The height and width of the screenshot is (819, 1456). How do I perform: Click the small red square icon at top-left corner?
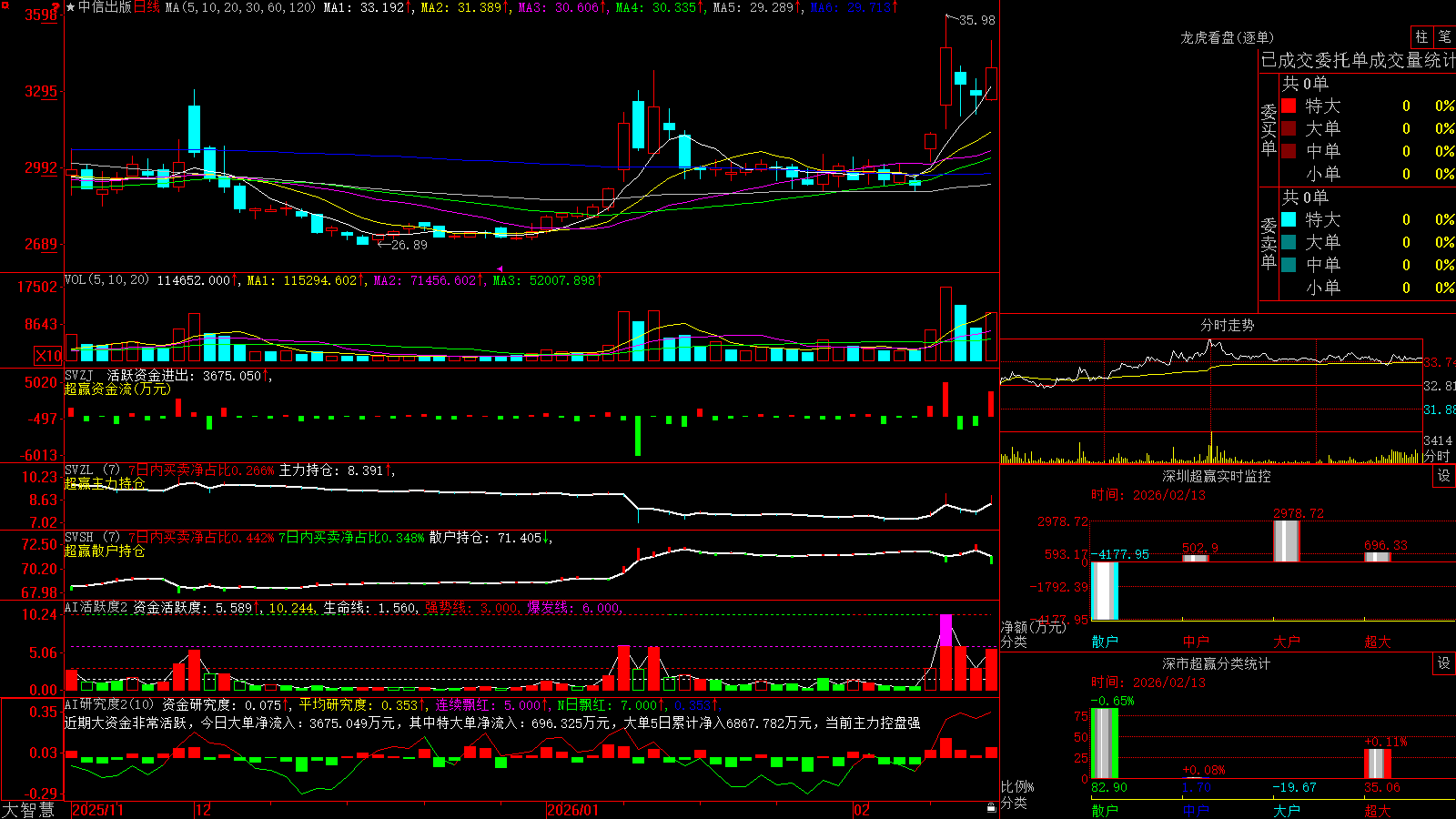coord(3,4)
